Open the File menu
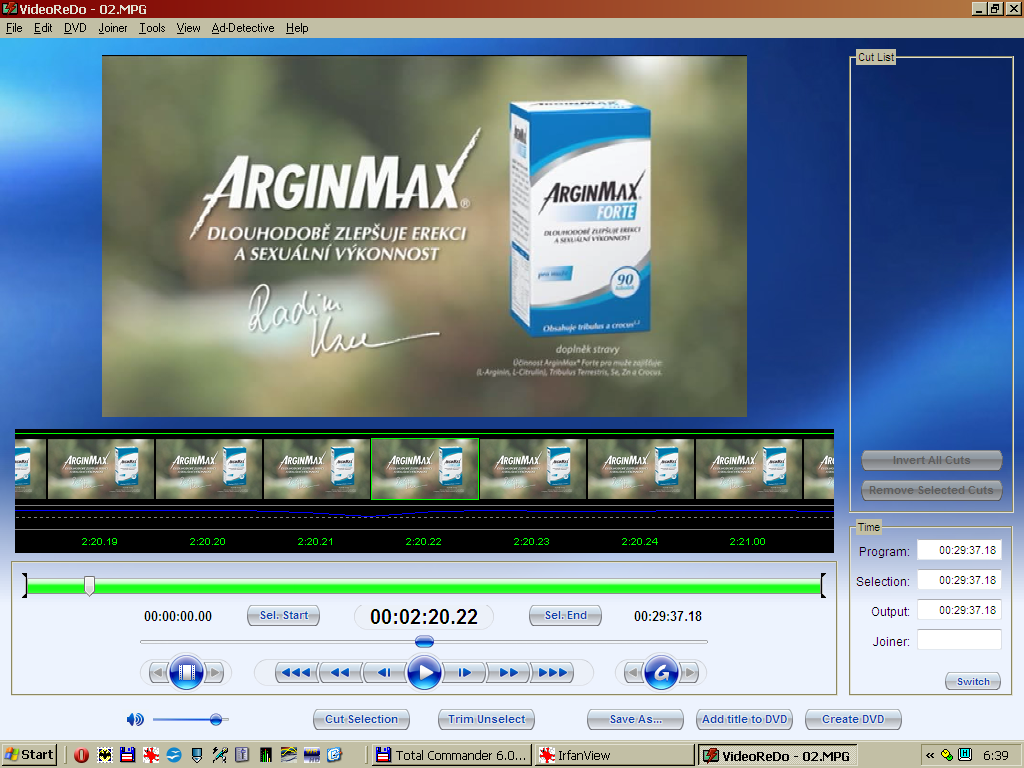The height and width of the screenshot is (768, 1024). click(14, 28)
